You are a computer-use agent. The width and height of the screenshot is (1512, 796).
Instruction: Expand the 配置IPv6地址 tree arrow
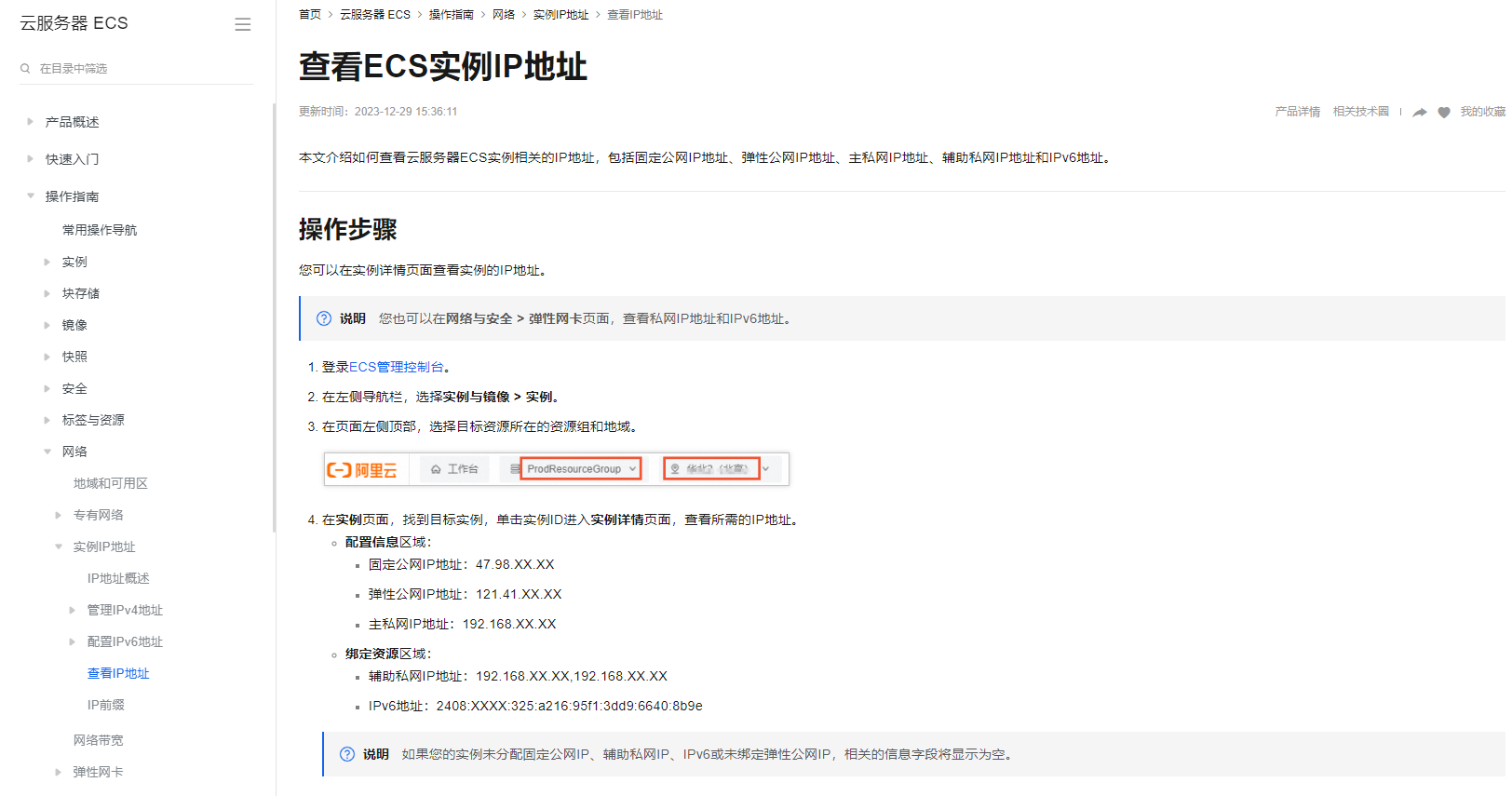click(x=72, y=642)
